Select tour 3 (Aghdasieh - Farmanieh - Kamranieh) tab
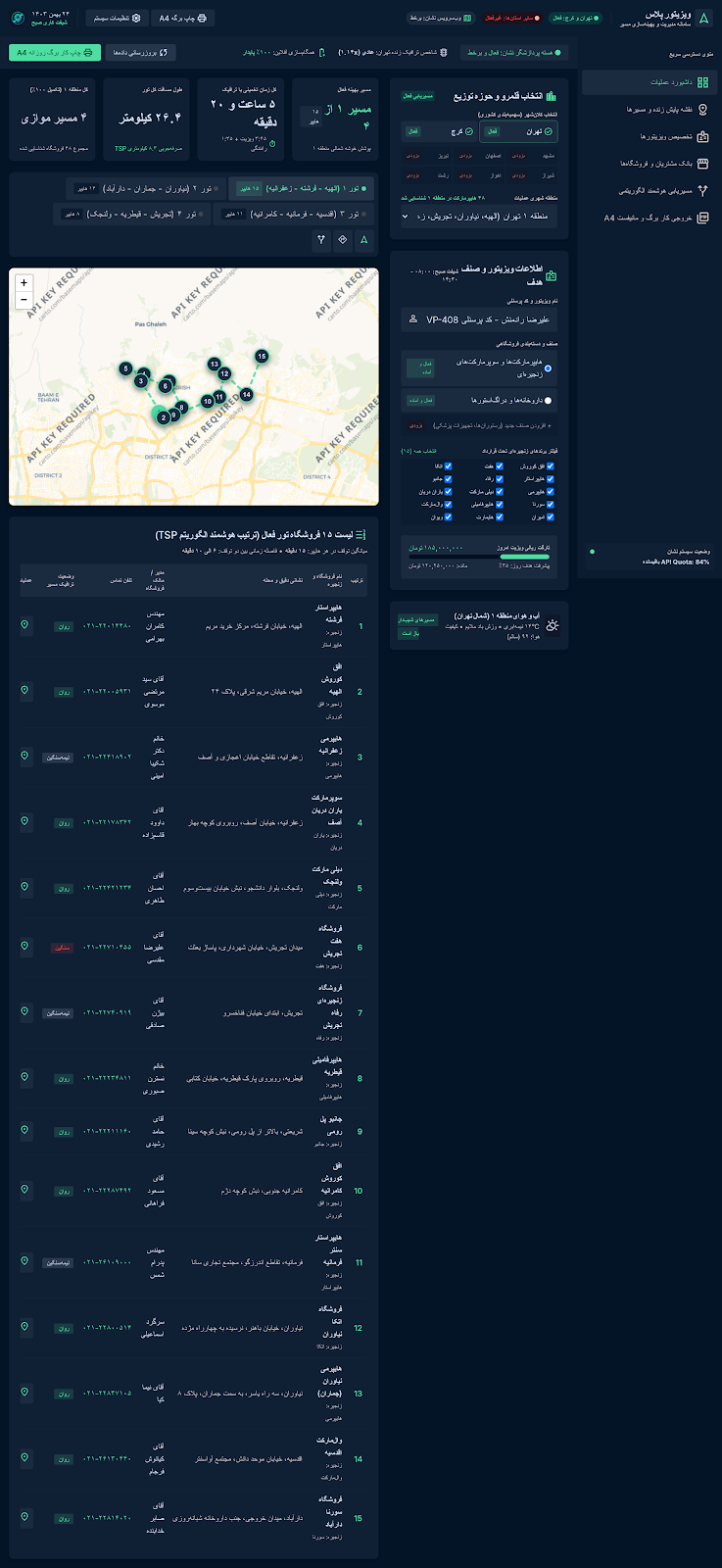Viewport: 722px width, 1568px height. pyautogui.click(x=293, y=213)
